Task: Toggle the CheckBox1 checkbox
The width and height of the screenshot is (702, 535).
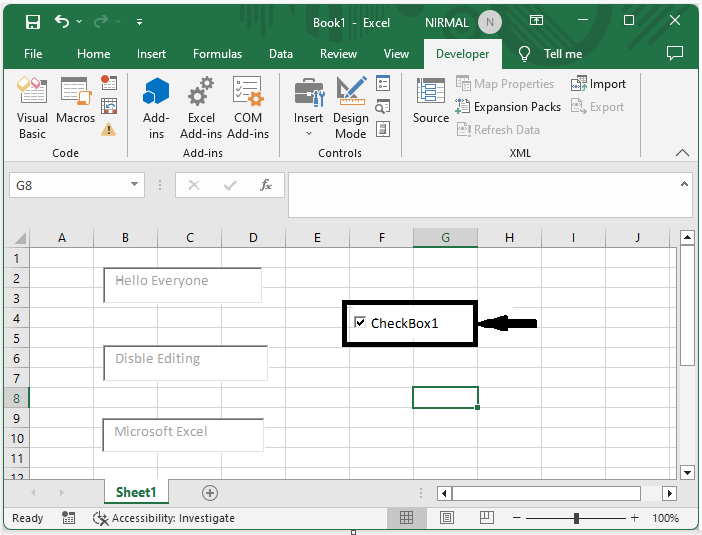Action: tap(360, 322)
